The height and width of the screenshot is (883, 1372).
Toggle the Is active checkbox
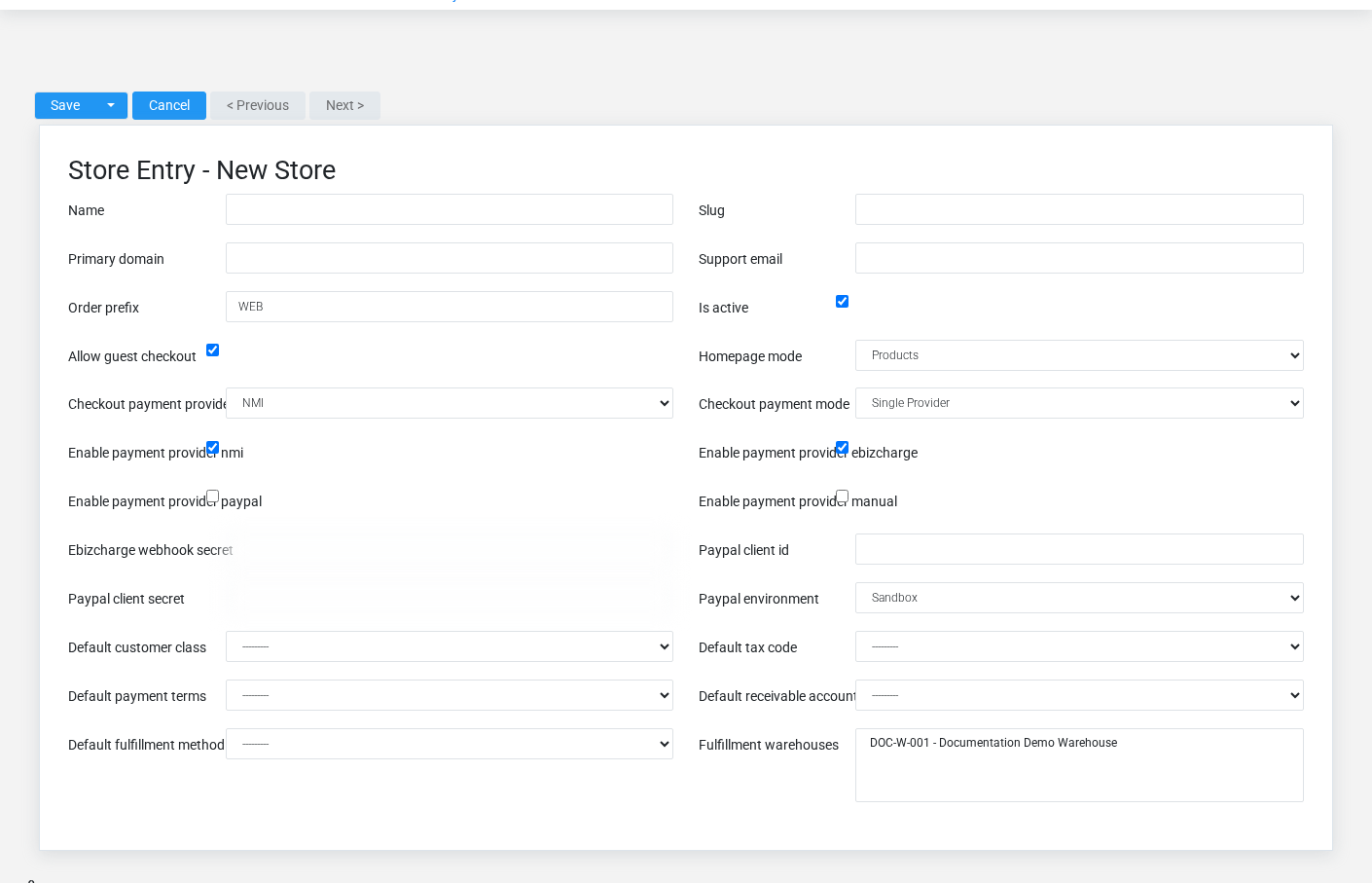(842, 302)
